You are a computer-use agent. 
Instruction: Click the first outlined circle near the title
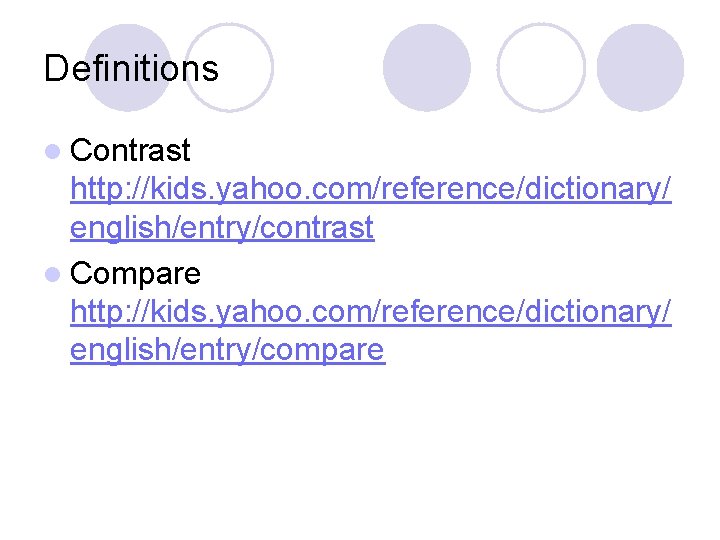pyautogui.click(x=230, y=67)
